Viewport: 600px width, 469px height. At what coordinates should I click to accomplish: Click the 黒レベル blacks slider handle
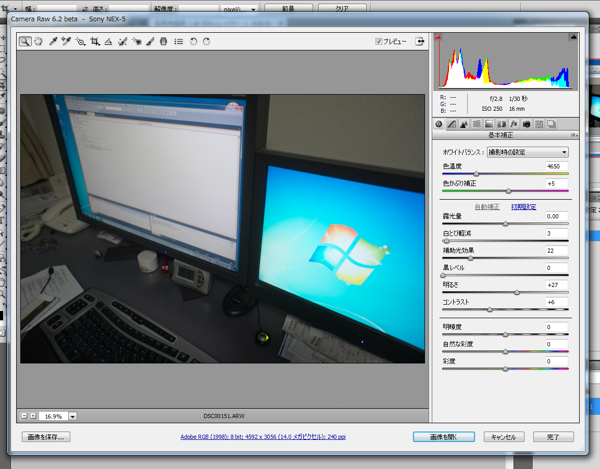pyautogui.click(x=443, y=275)
